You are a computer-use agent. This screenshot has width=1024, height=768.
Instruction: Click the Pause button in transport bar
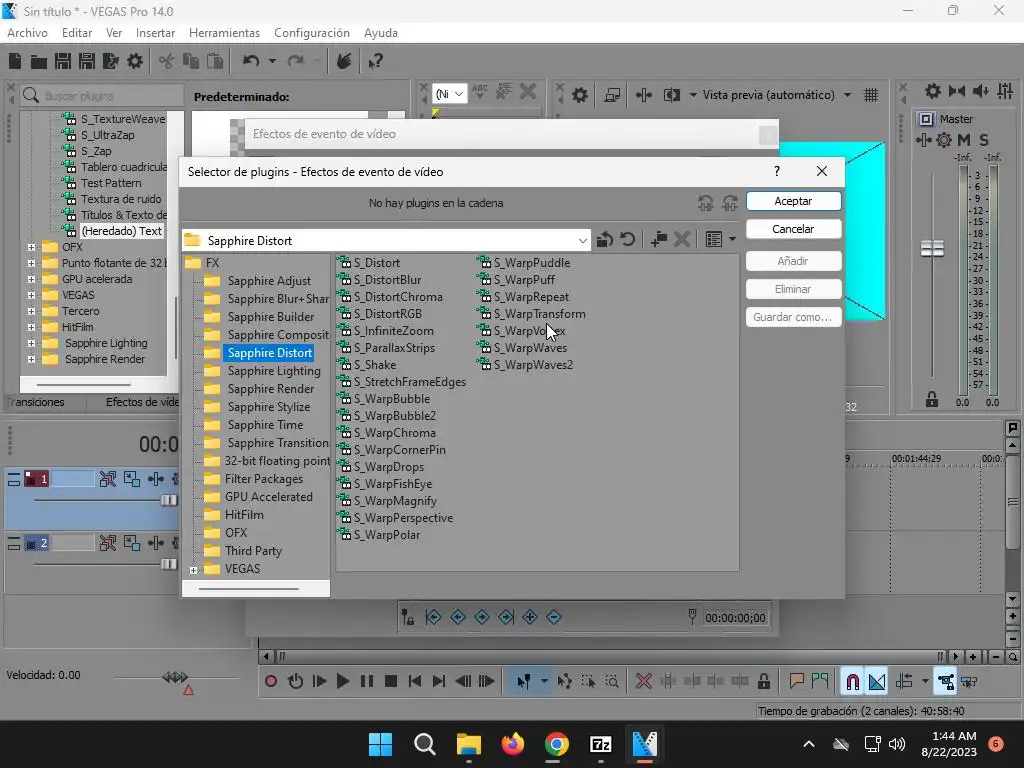(367, 682)
